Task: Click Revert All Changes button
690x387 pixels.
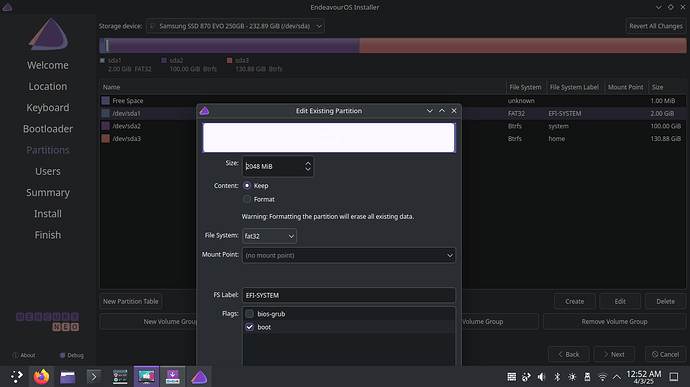Action: click(x=656, y=26)
